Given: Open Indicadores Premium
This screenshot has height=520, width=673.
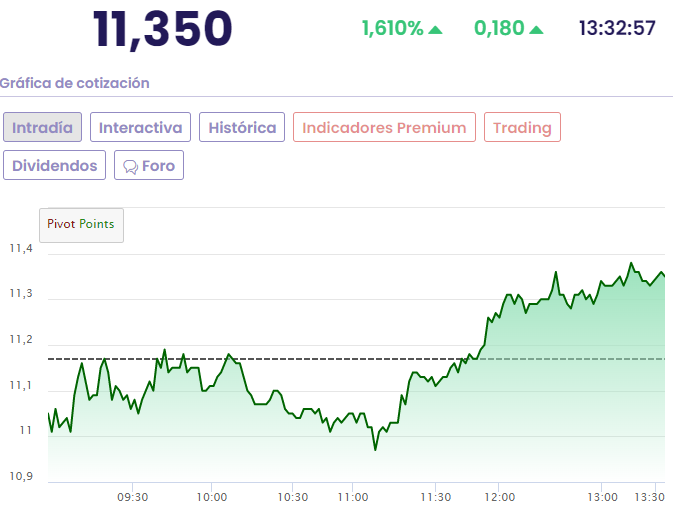Looking at the screenshot, I should point(384,128).
